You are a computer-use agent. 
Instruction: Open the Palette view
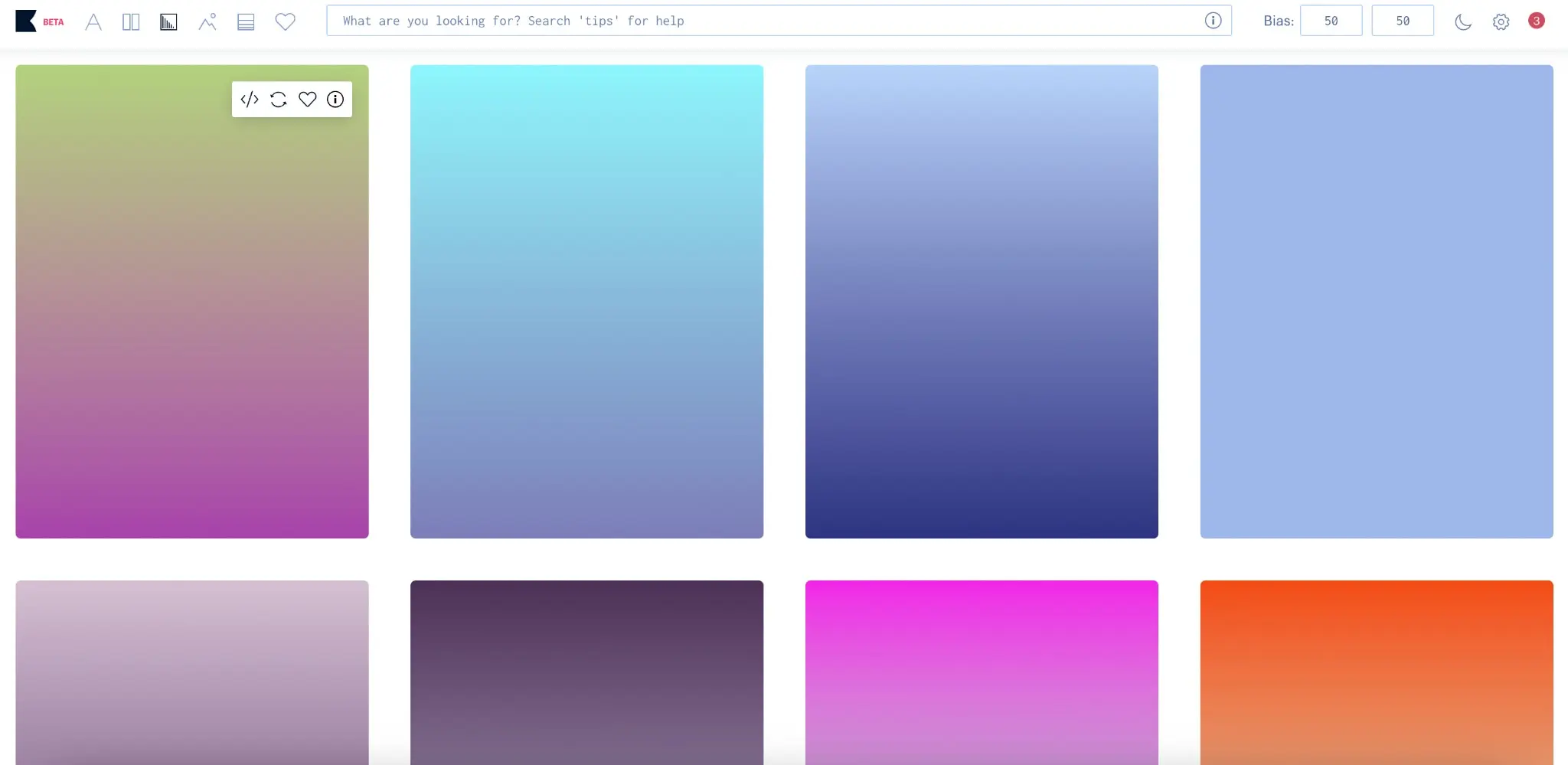pos(246,21)
